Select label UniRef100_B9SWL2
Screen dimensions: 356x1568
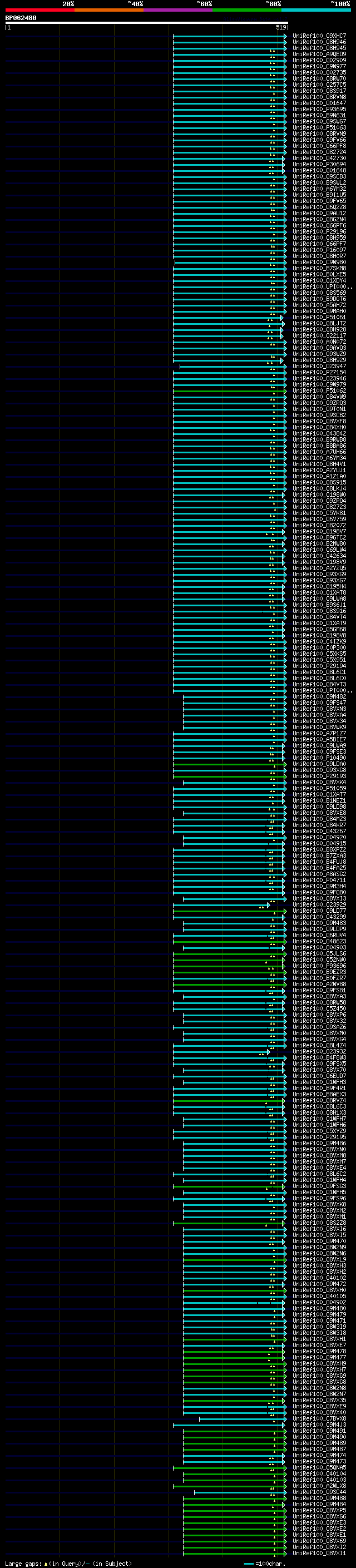(319, 182)
